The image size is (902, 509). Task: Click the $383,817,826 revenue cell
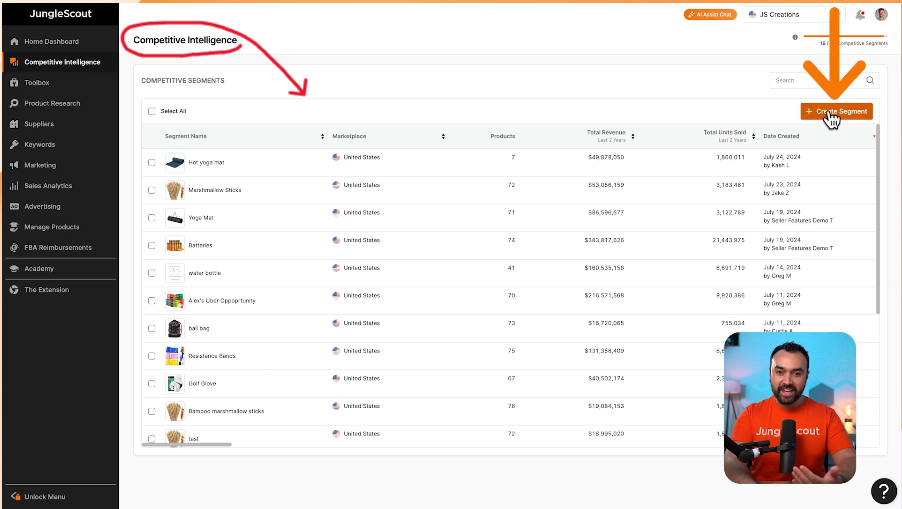pyautogui.click(x=604, y=240)
